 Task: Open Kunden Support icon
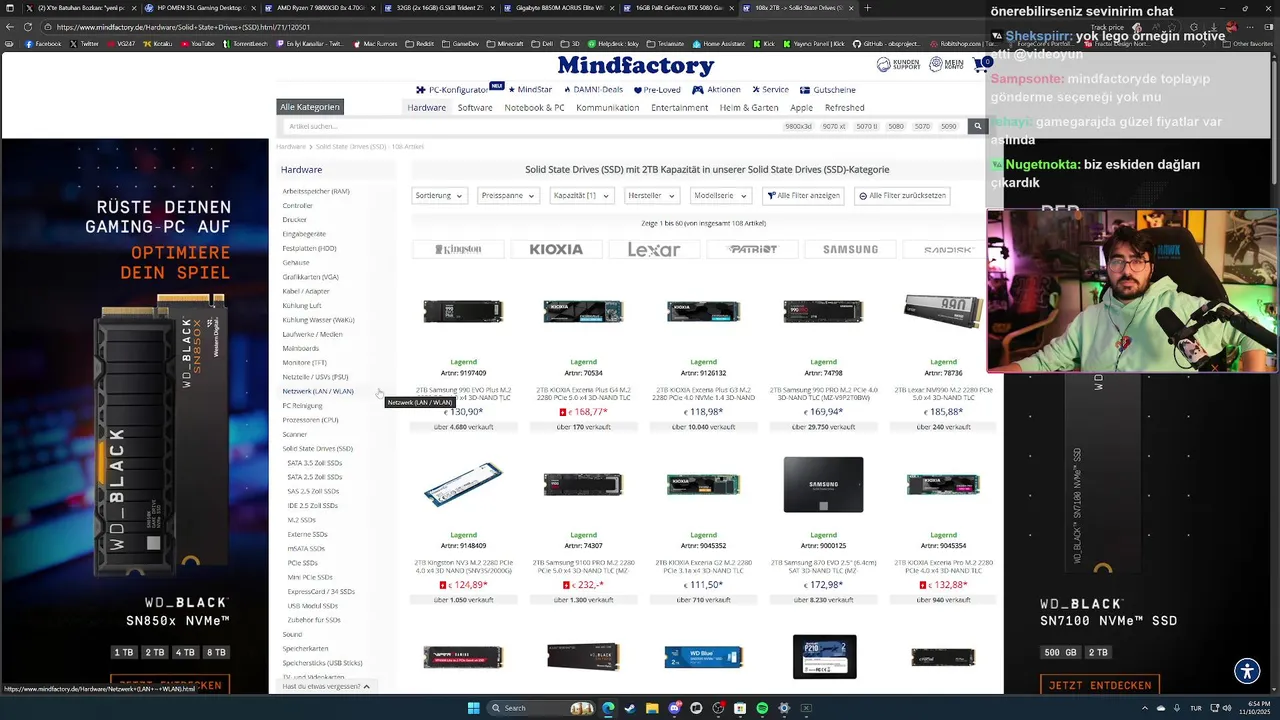click(898, 65)
